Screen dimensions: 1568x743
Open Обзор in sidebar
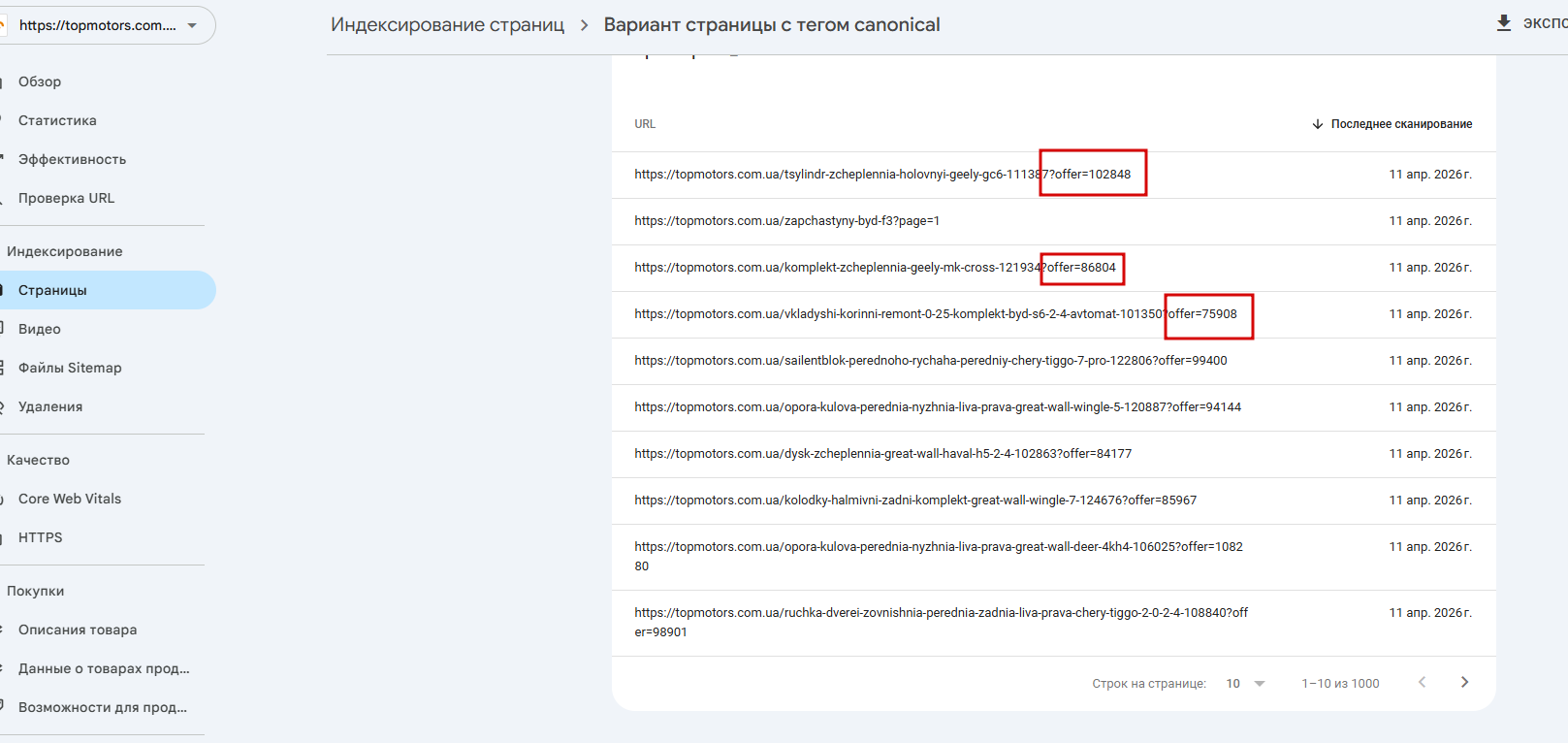pos(40,81)
